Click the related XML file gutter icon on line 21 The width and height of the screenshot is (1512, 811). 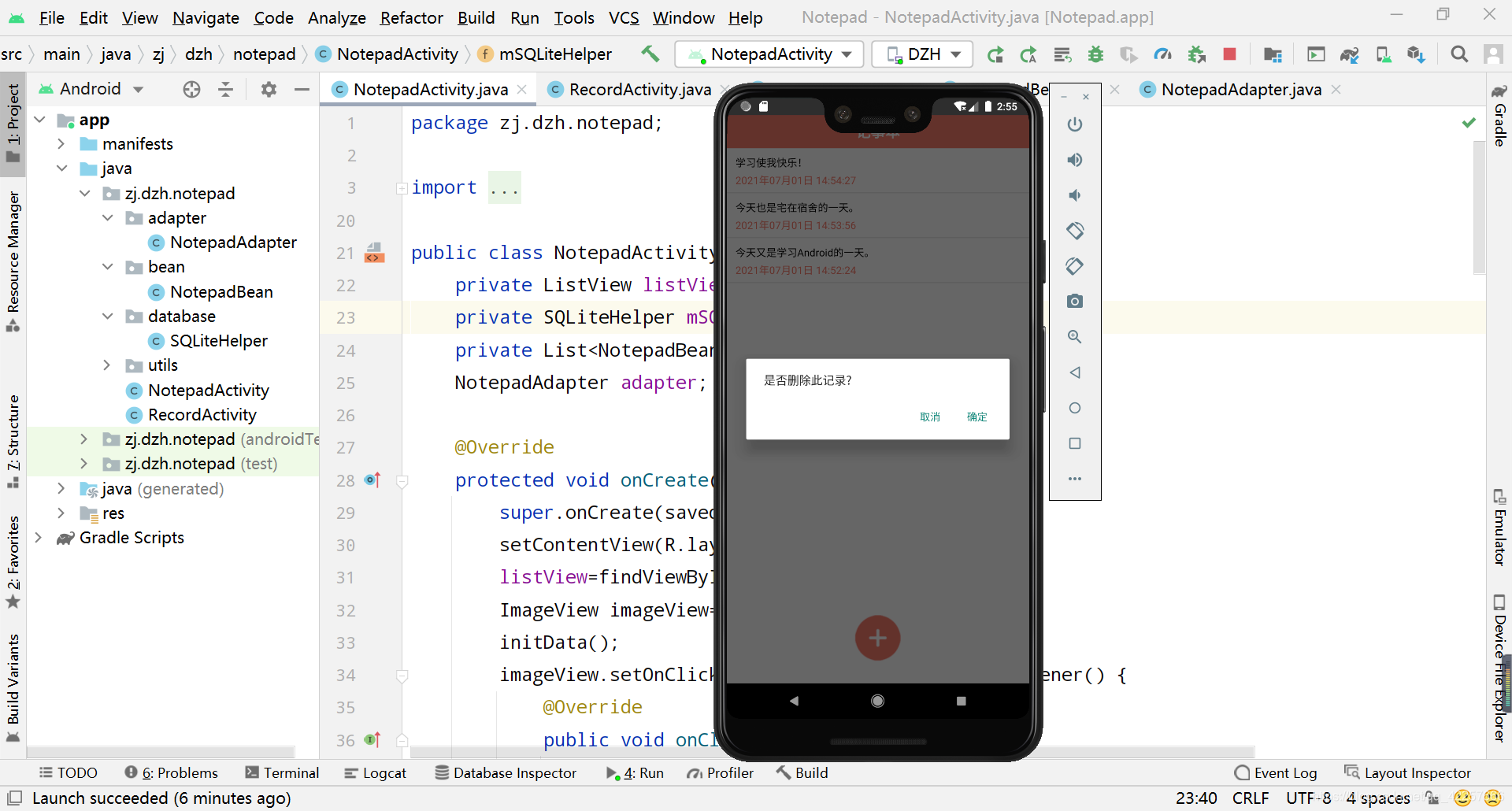pyautogui.click(x=375, y=253)
